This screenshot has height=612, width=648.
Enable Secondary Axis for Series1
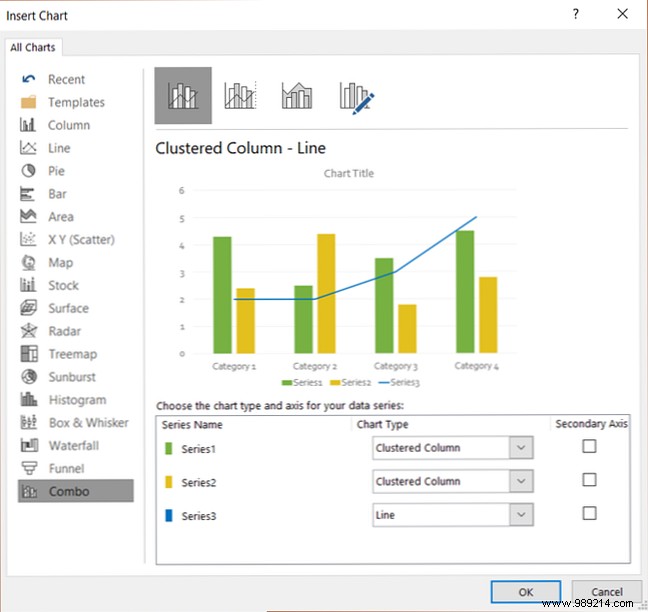(x=589, y=446)
